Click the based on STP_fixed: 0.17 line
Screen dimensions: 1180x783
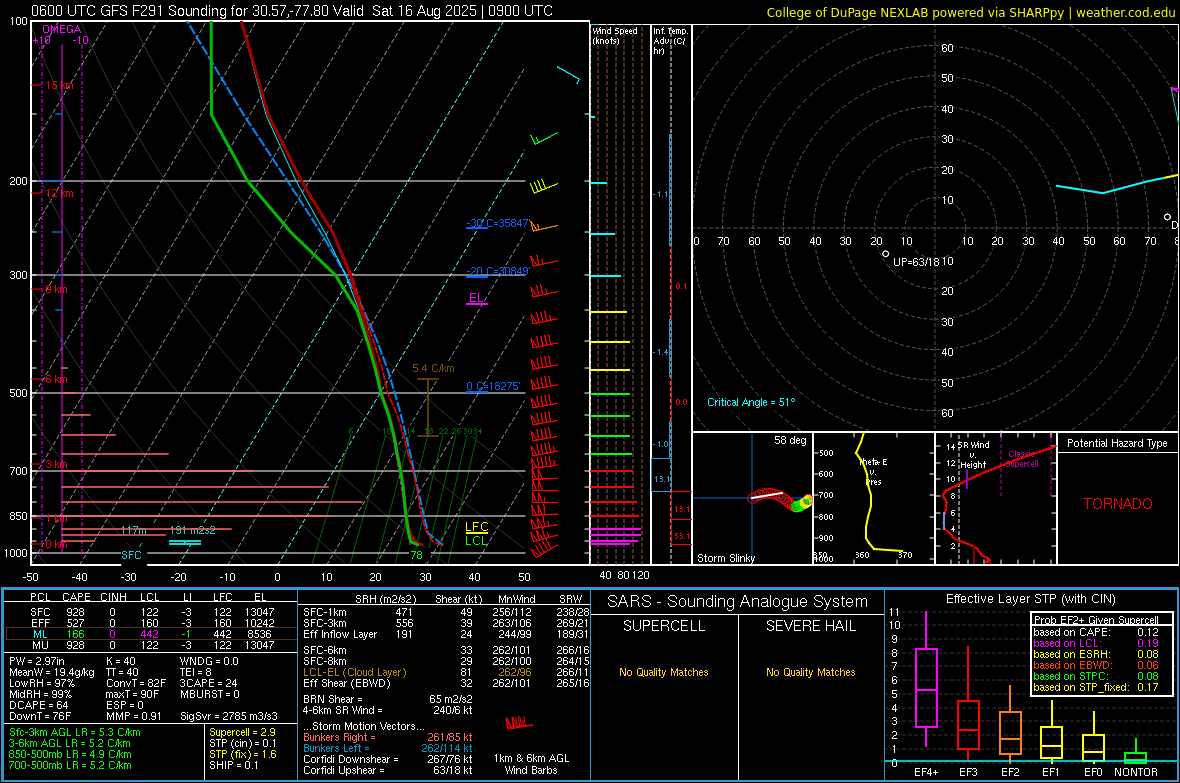tap(1096, 687)
